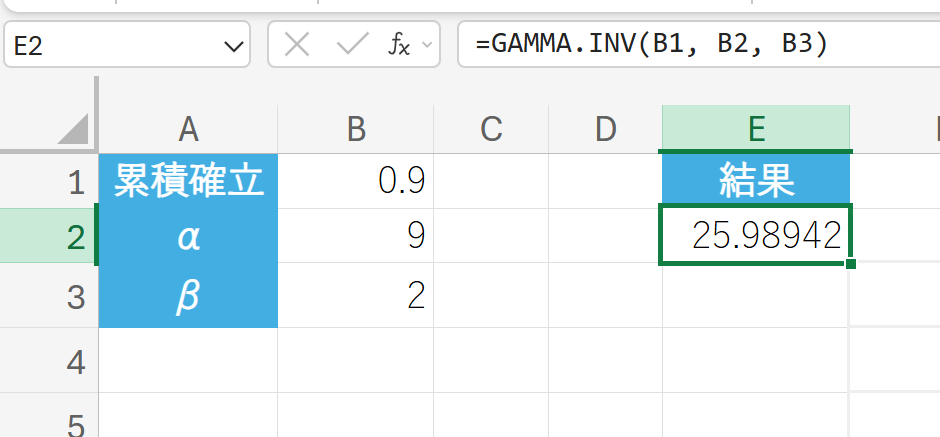Select column C header
The width and height of the screenshot is (940, 437).
(x=490, y=128)
